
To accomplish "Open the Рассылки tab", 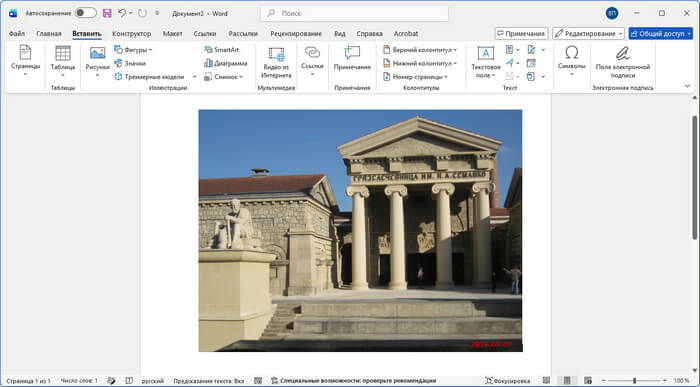I will 243,33.
